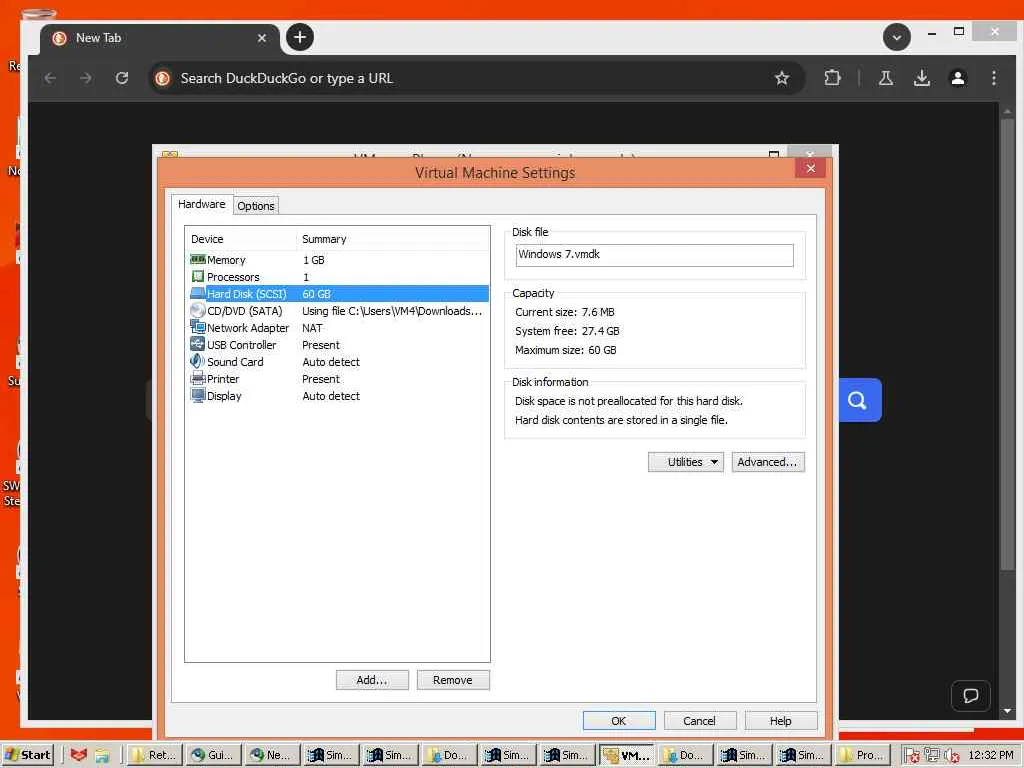Go forward in the browser

pos(86,78)
